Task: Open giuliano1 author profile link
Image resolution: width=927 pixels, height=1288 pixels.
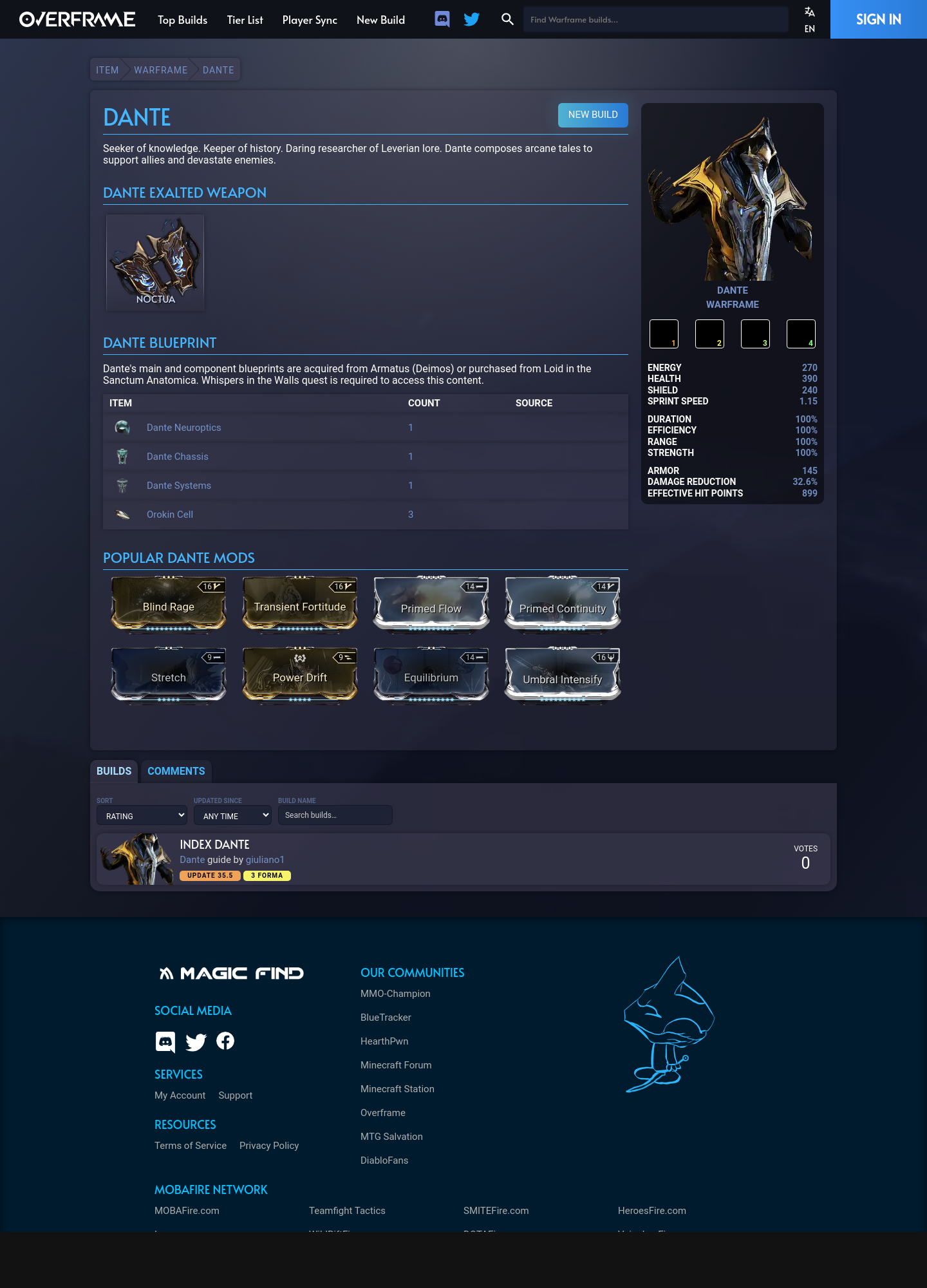Action: click(x=265, y=860)
